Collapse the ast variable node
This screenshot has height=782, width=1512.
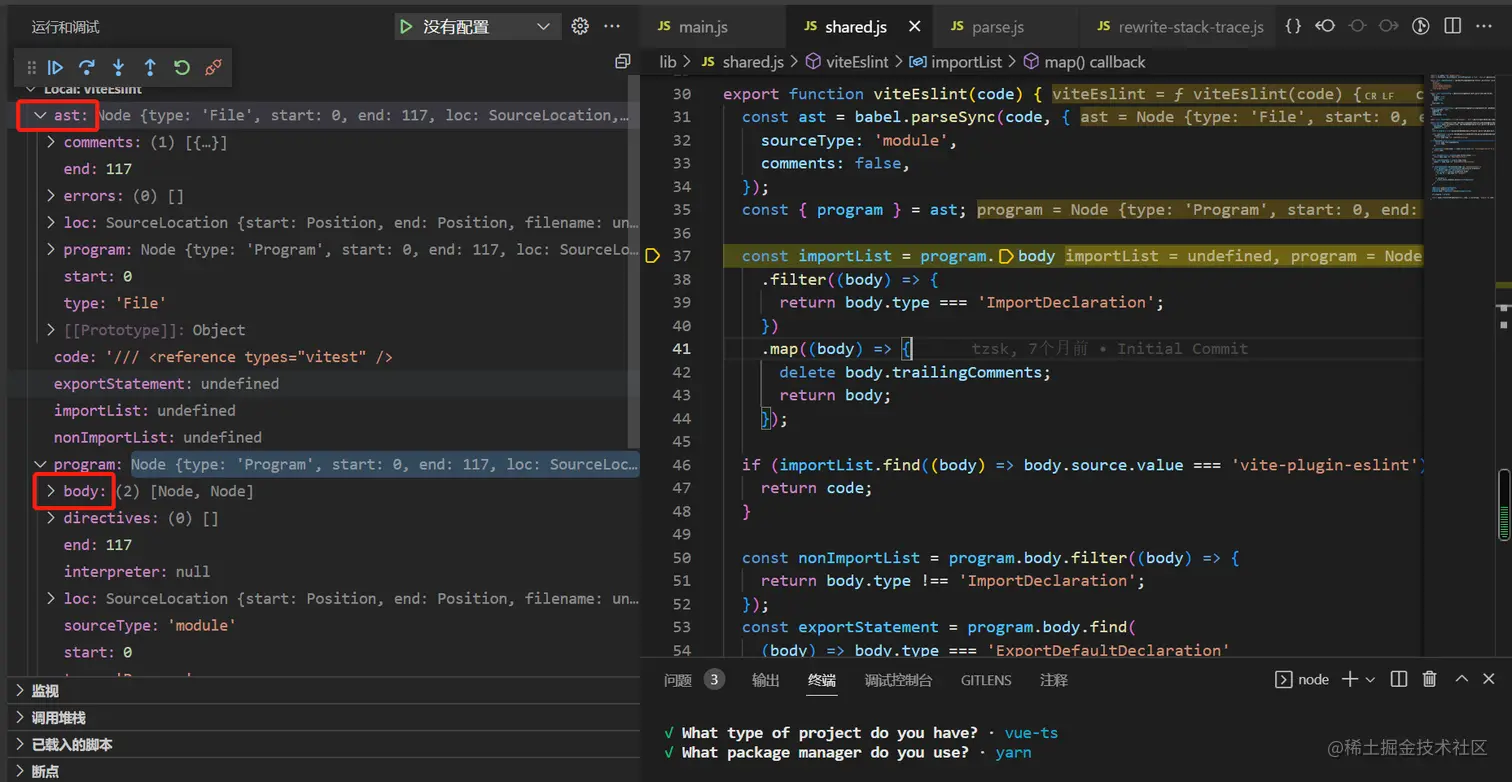[x=41, y=115]
